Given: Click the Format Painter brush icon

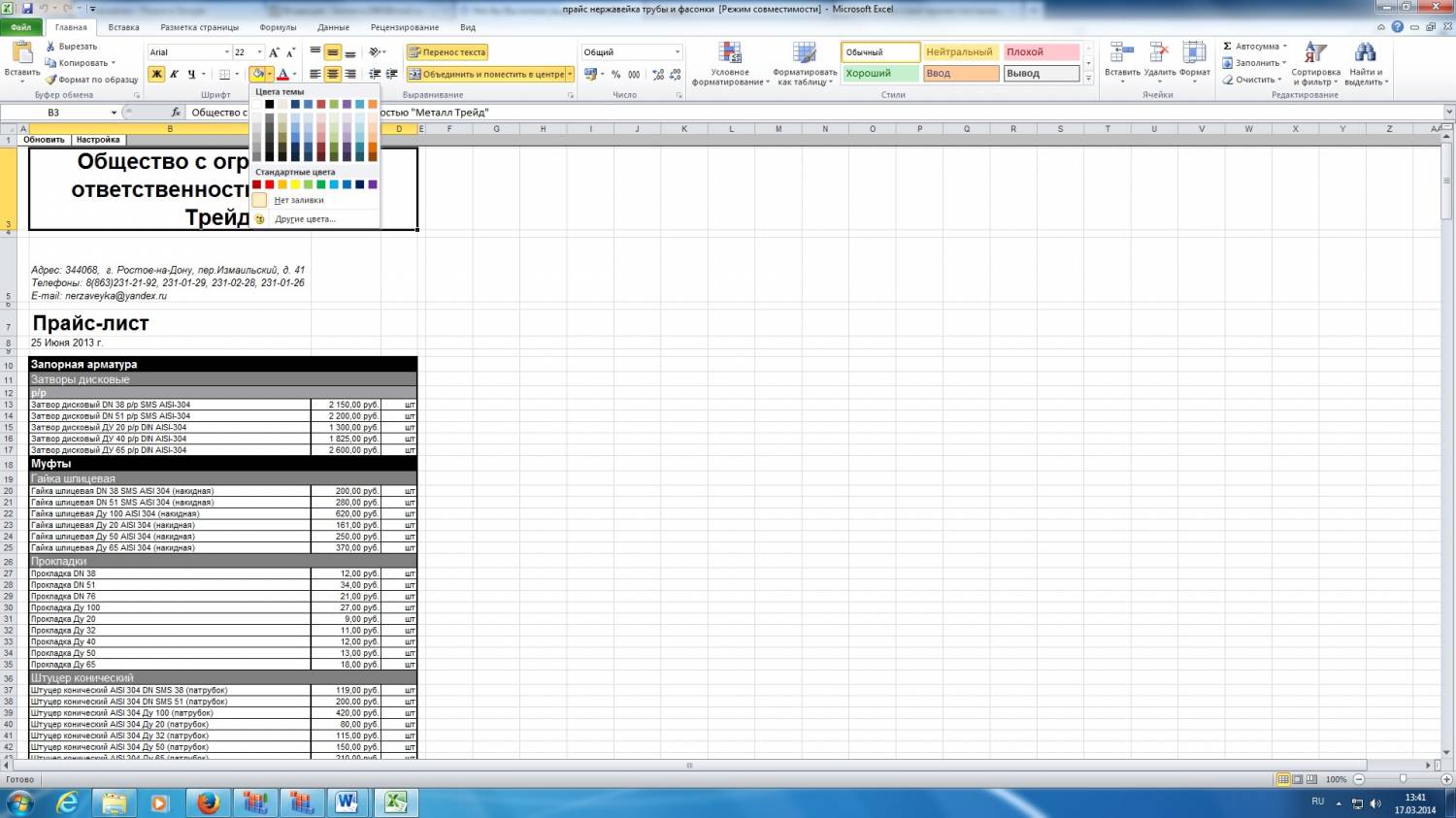Looking at the screenshot, I should pos(51,80).
